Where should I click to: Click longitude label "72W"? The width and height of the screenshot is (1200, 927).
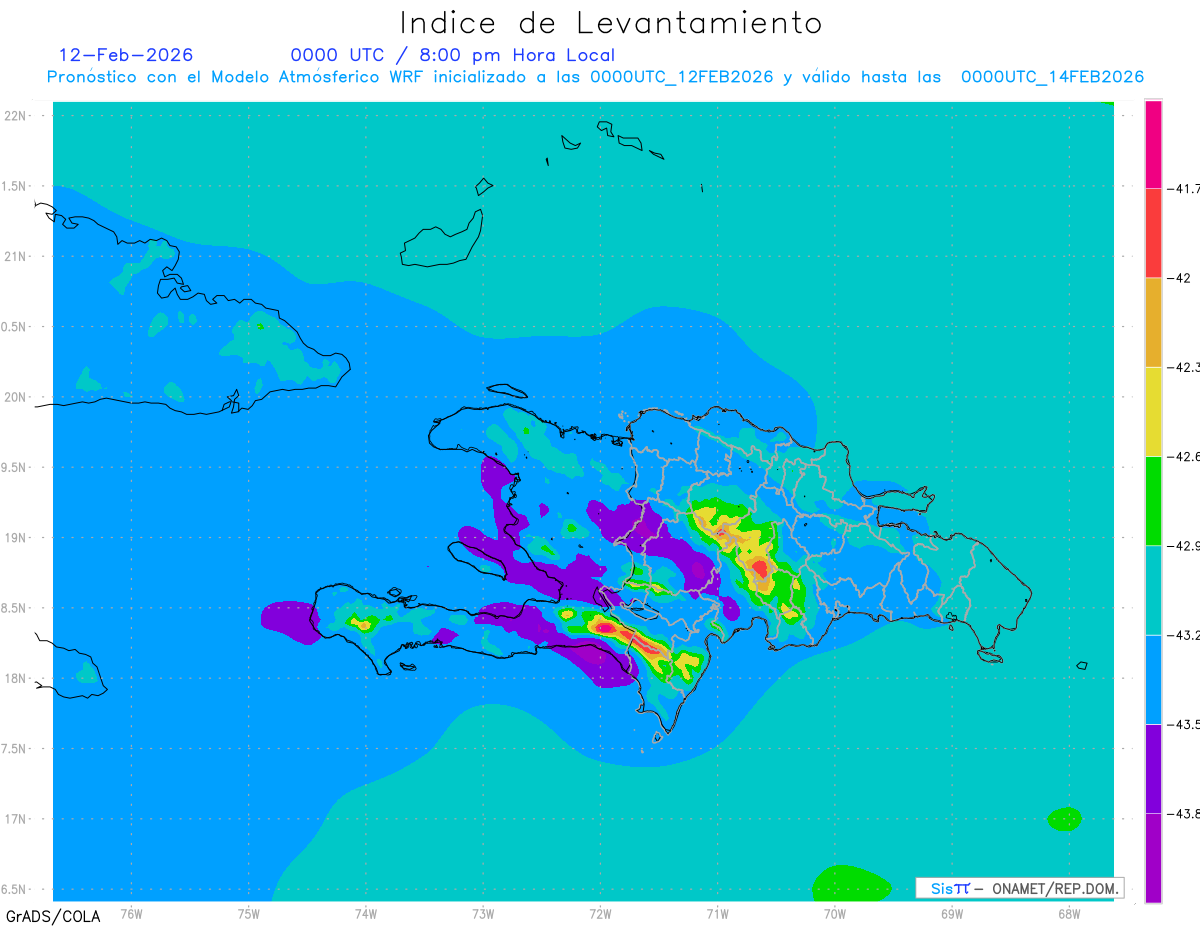(x=600, y=912)
